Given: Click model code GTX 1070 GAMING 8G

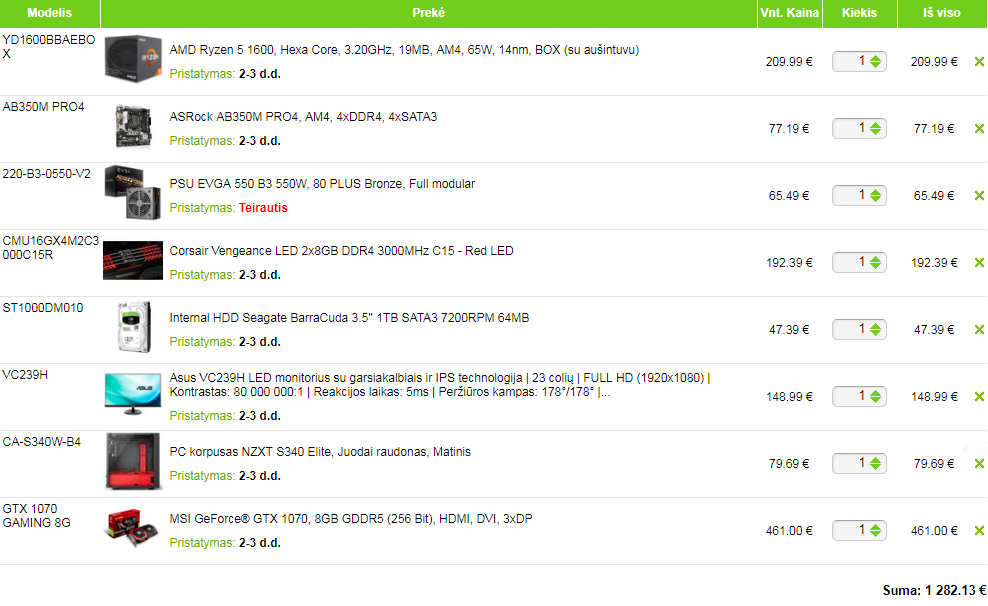Looking at the screenshot, I should (x=37, y=516).
